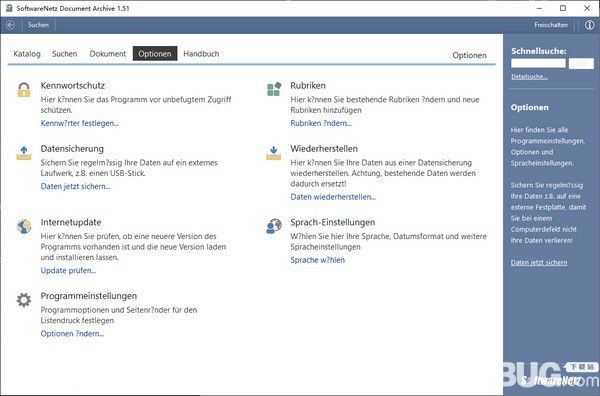The height and width of the screenshot is (396, 600).
Task: Open the info icon in header
Action: pyautogui.click(x=589, y=25)
